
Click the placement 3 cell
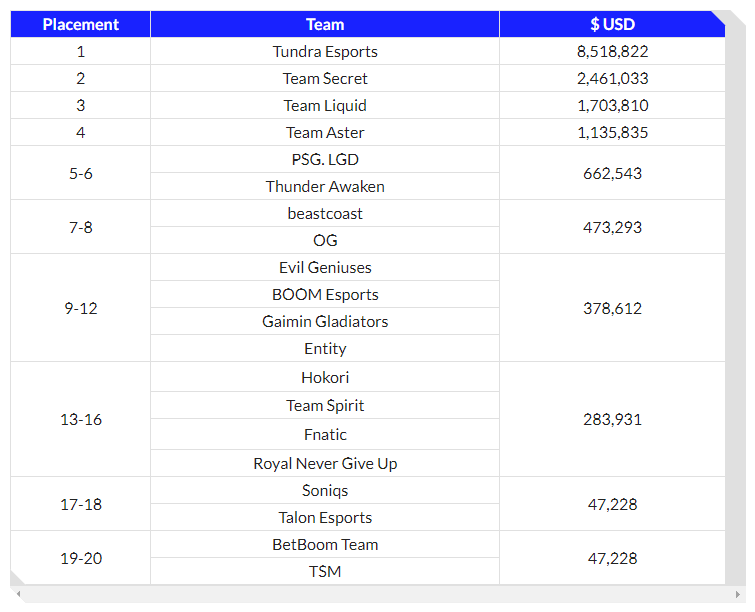point(80,105)
